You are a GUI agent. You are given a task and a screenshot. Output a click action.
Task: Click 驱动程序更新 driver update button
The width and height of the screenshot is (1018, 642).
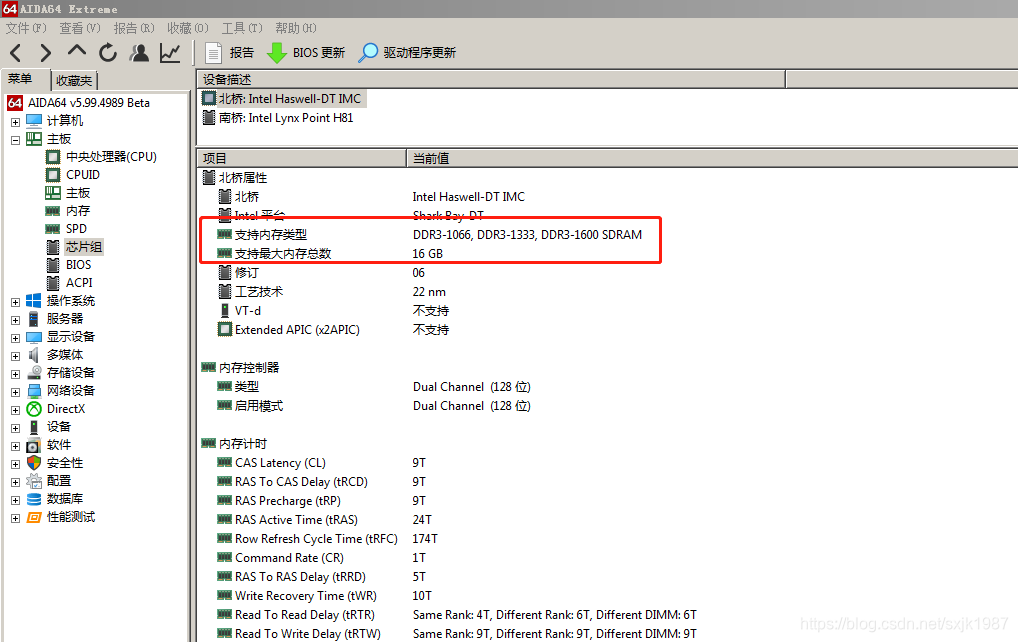click(407, 53)
